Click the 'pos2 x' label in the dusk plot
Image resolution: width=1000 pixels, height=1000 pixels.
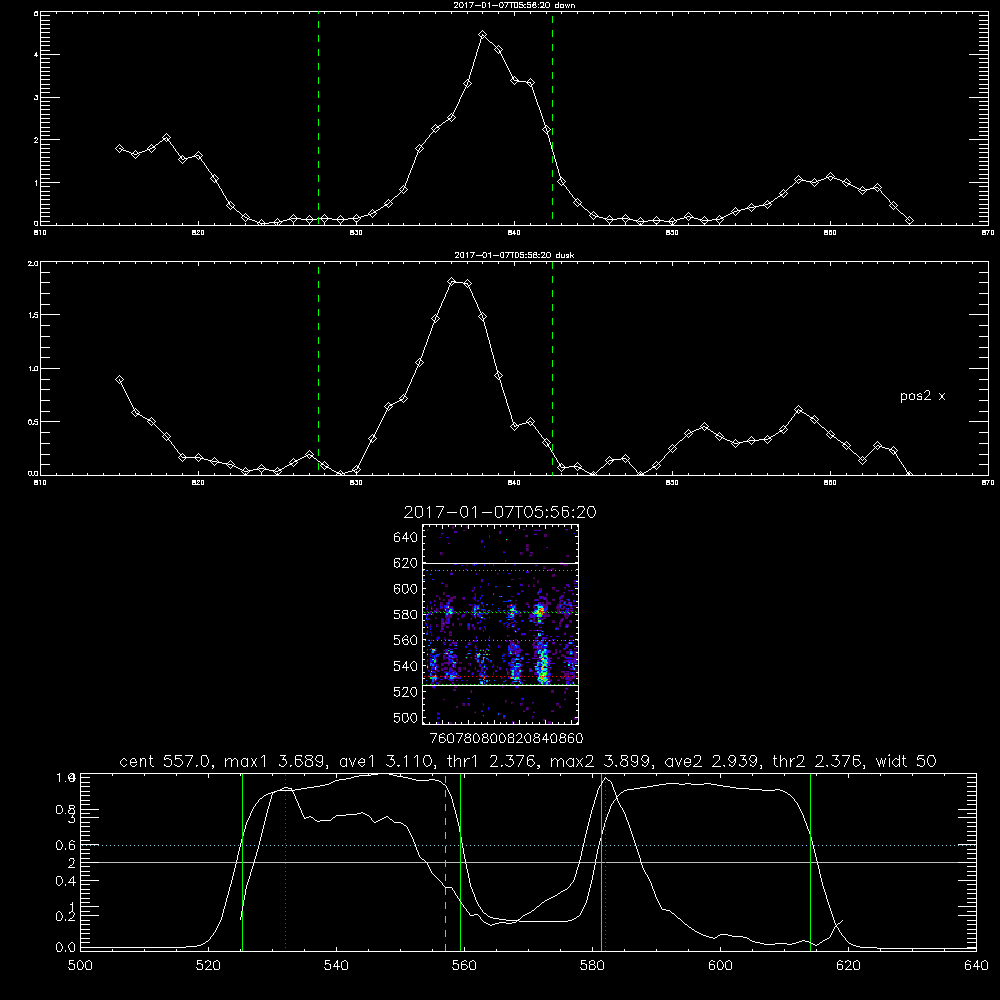[x=922, y=396]
